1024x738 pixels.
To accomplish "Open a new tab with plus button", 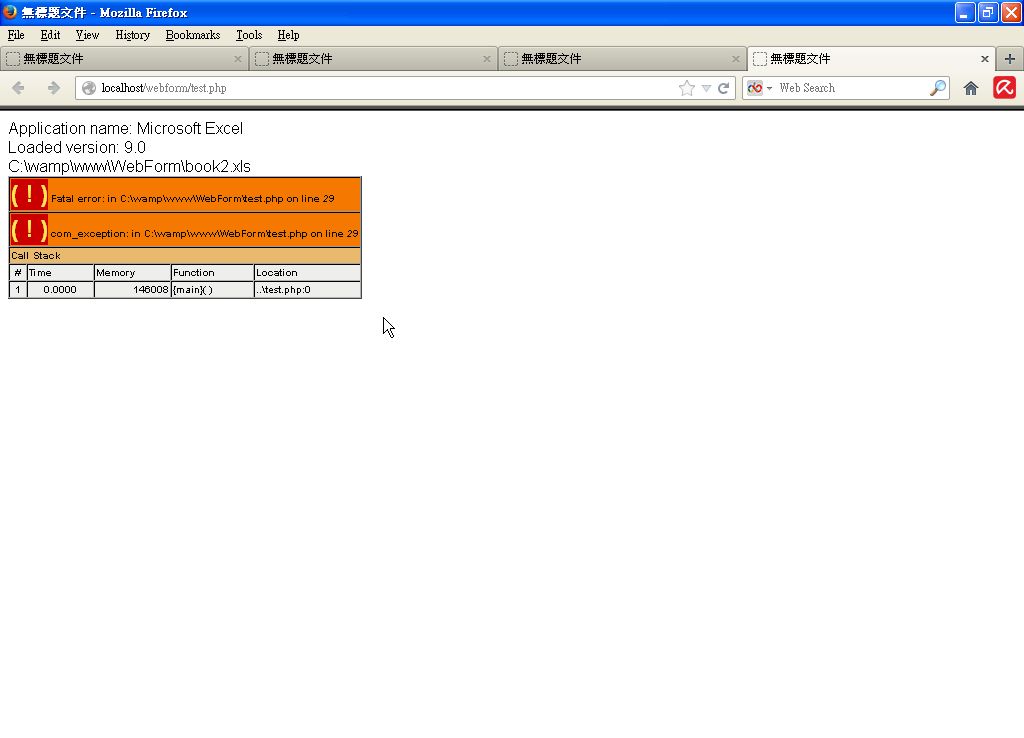I will [x=1010, y=59].
